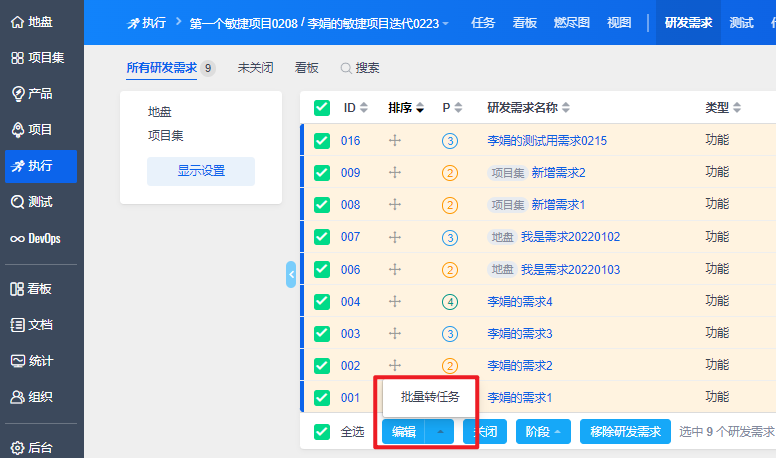Uncheck the checkbox for row 009
Image resolution: width=776 pixels, height=458 pixels.
[322, 173]
